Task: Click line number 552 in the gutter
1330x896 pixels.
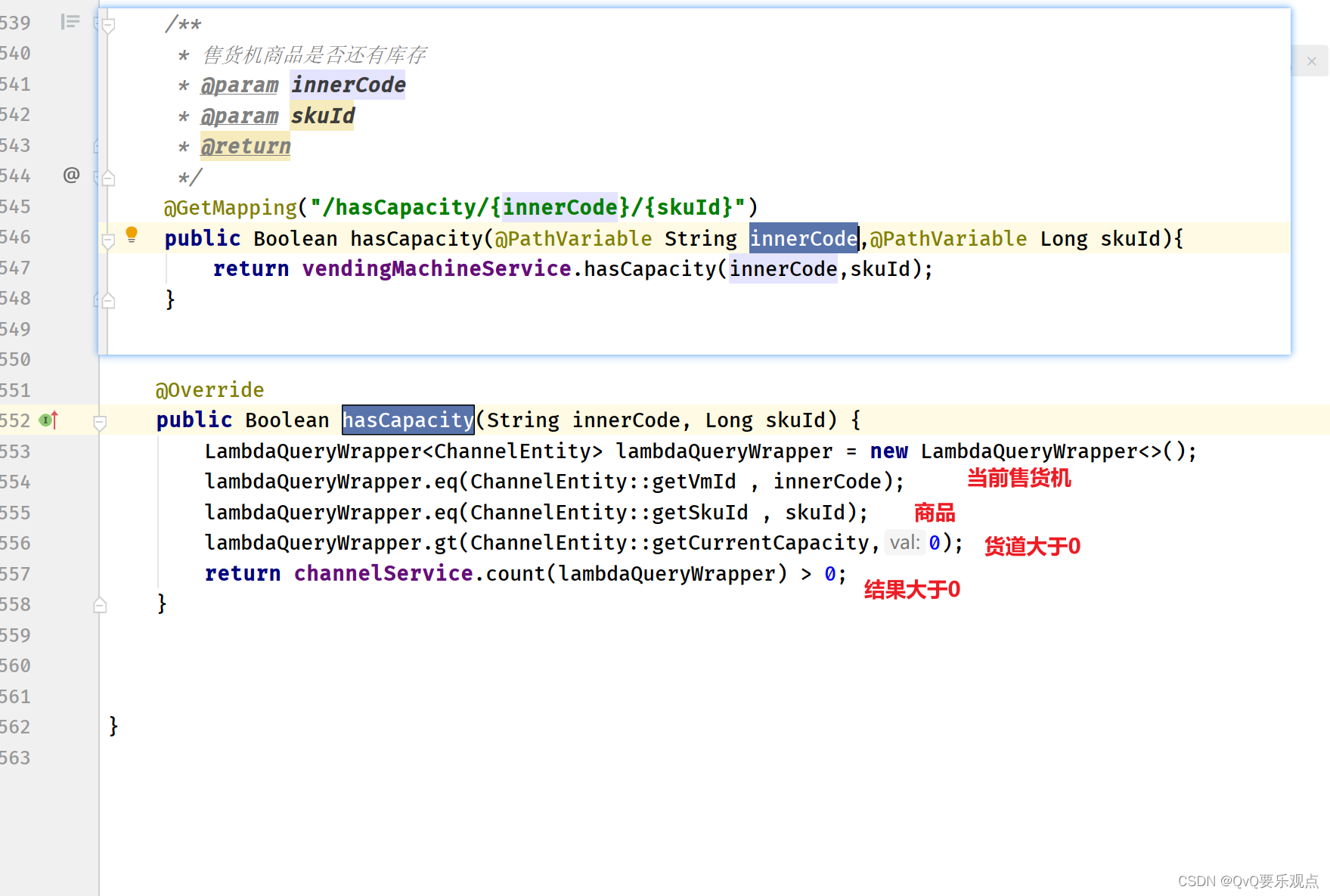Action: [x=15, y=420]
